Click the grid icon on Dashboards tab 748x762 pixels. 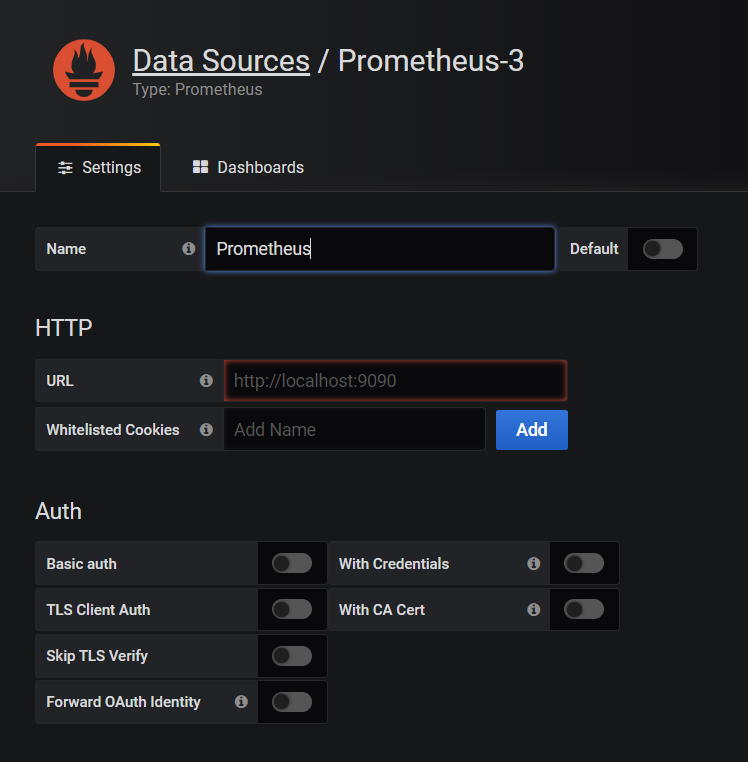click(200, 167)
